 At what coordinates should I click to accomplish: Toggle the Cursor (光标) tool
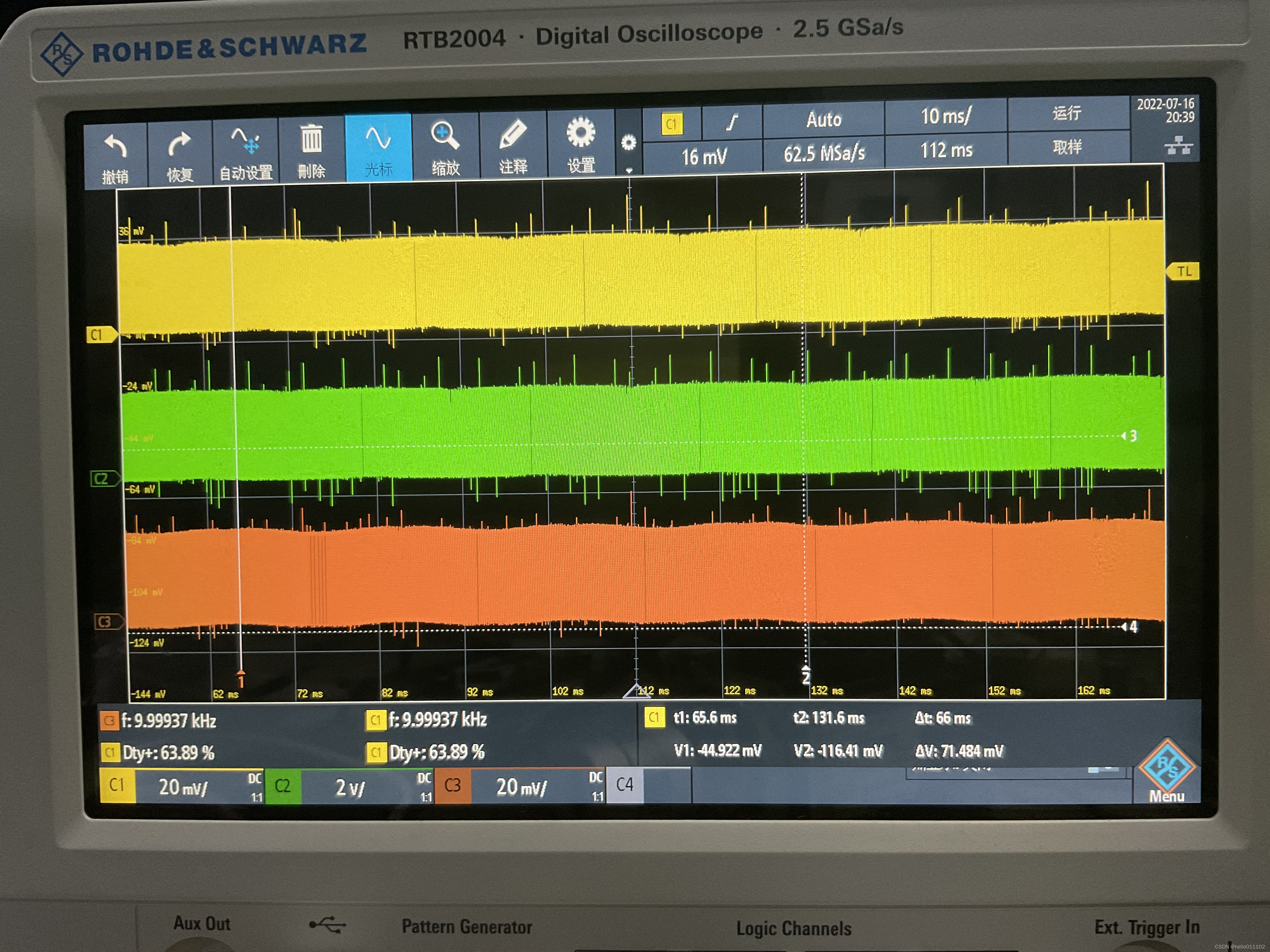(x=378, y=148)
